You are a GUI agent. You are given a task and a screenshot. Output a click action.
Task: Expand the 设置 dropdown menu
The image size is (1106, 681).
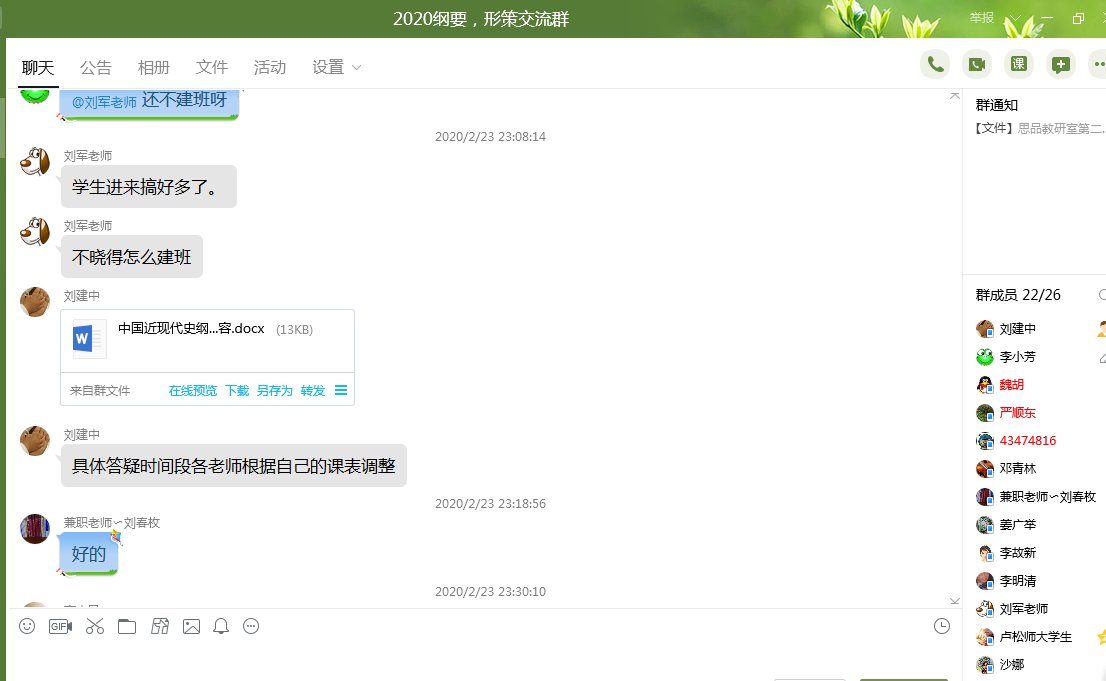[x=337, y=67]
